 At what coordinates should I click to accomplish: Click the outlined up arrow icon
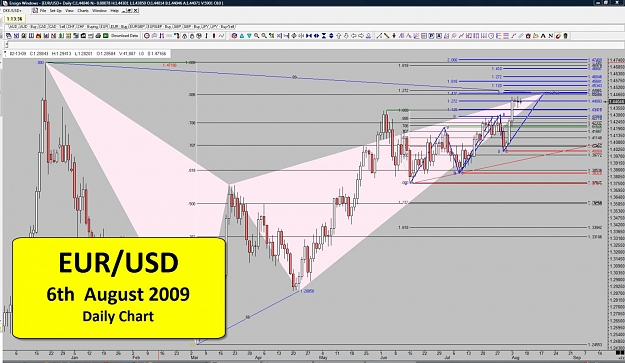[338, 36]
